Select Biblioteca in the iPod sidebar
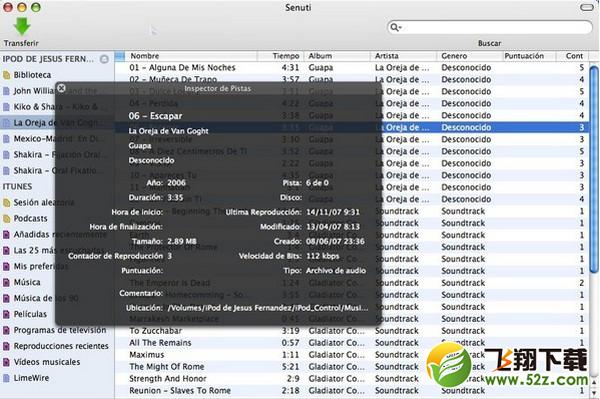The width and height of the screenshot is (600, 399). coord(32,75)
